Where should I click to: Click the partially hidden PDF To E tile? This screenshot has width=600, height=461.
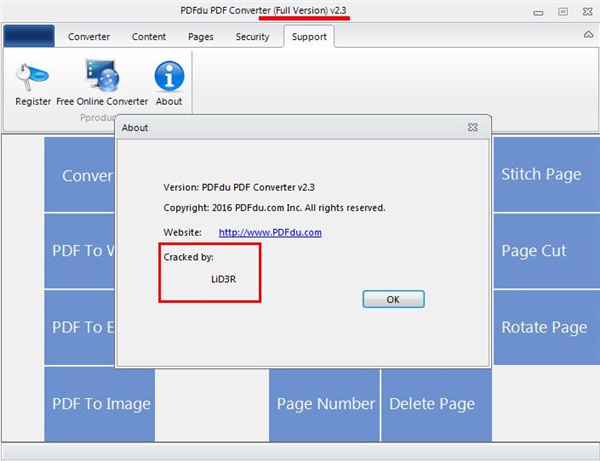pyautogui.click(x=80, y=327)
